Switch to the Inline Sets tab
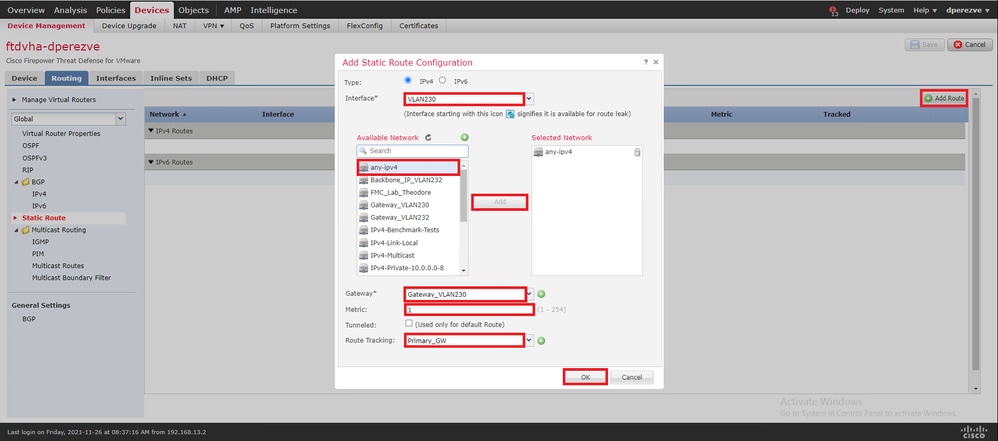998x441 pixels. (171, 78)
